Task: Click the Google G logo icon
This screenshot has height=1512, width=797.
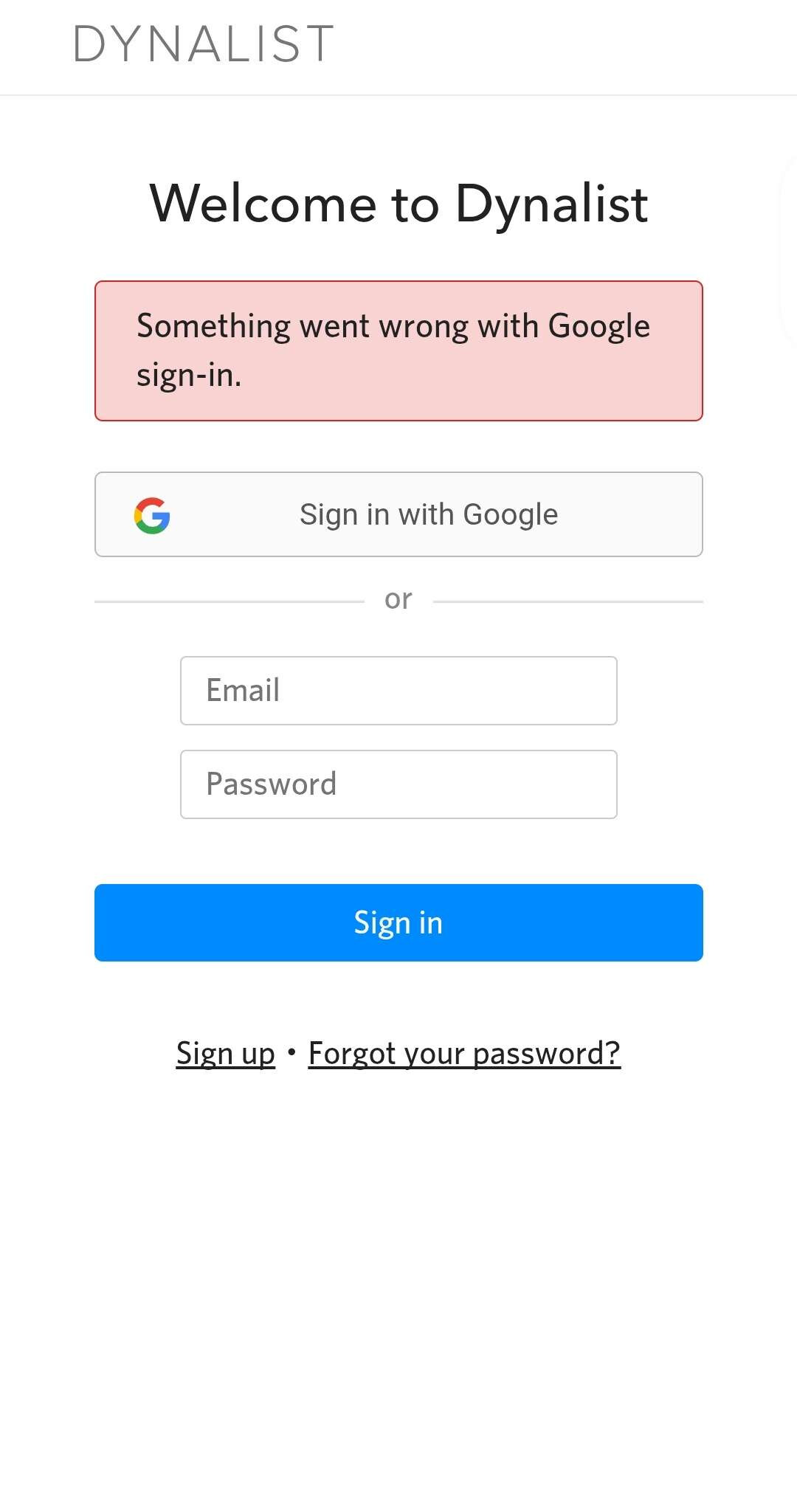Action: [152, 515]
